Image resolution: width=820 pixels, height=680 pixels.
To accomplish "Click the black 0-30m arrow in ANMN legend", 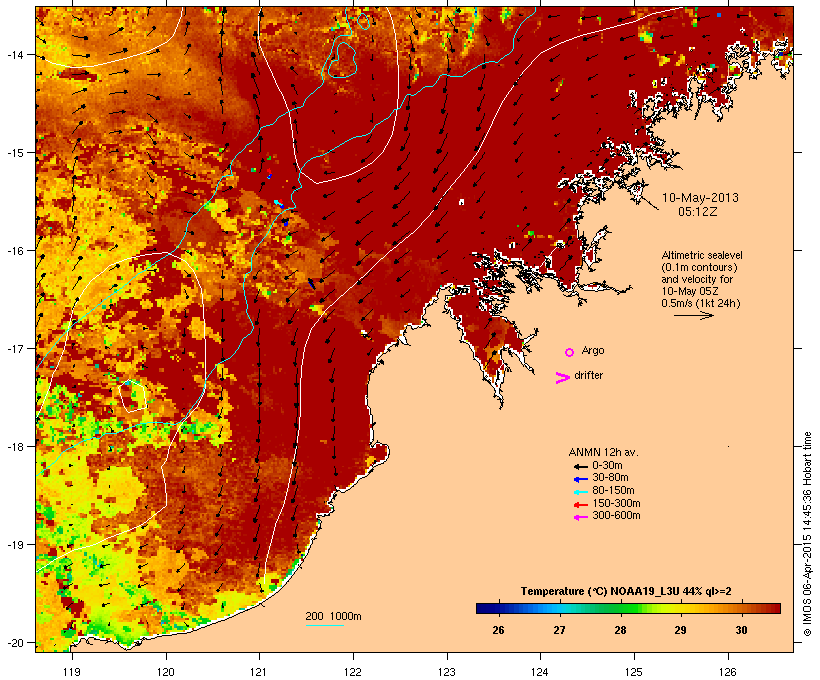I will pyautogui.click(x=580, y=466).
